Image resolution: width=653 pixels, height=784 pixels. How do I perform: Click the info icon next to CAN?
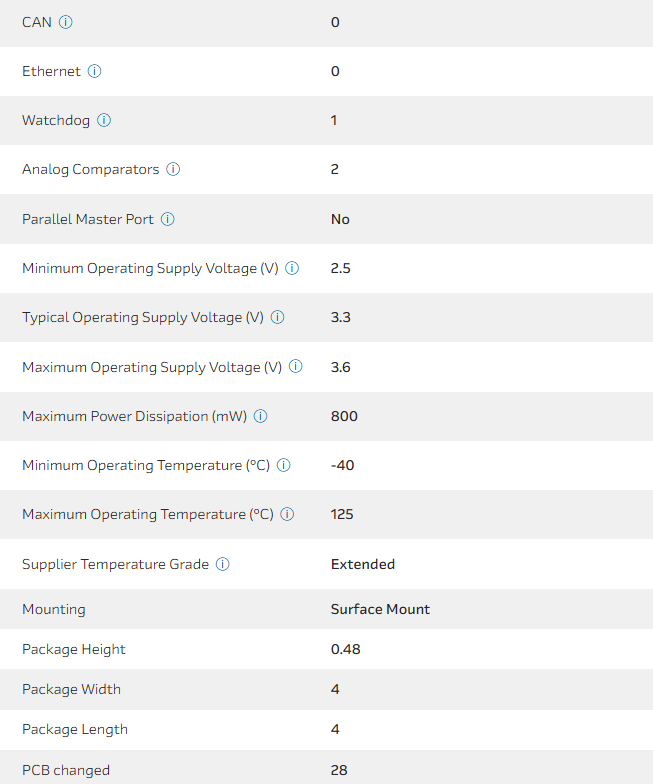66,22
